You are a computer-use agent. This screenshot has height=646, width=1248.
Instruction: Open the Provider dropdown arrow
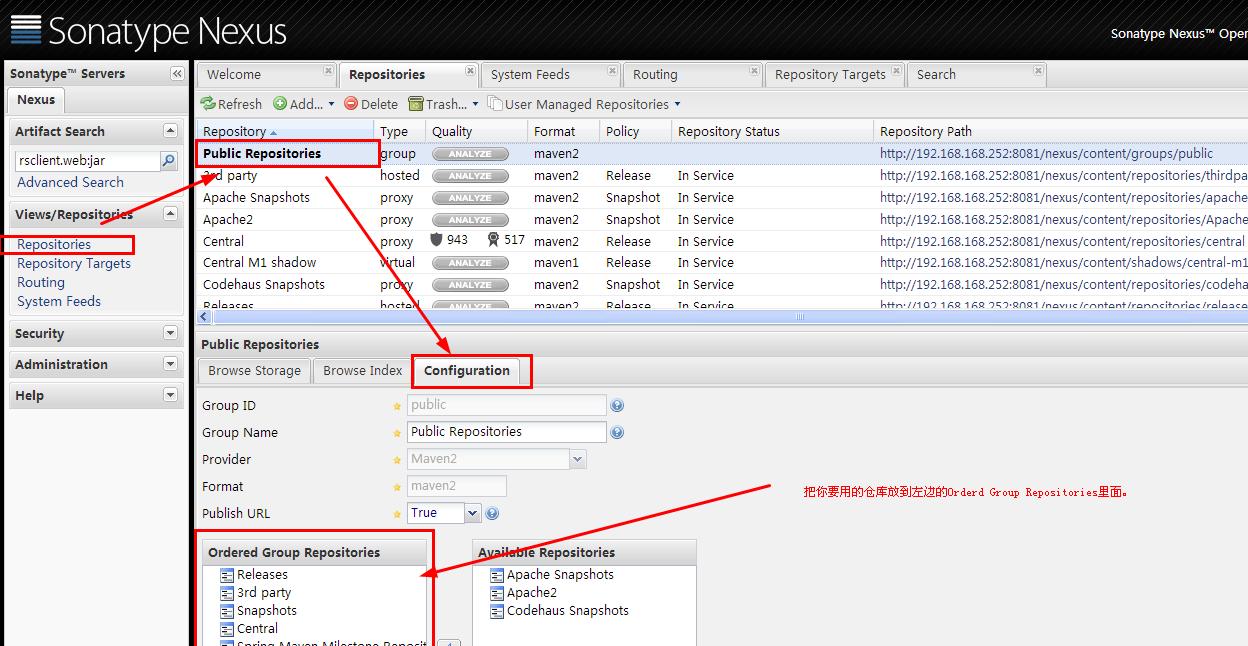coord(577,460)
